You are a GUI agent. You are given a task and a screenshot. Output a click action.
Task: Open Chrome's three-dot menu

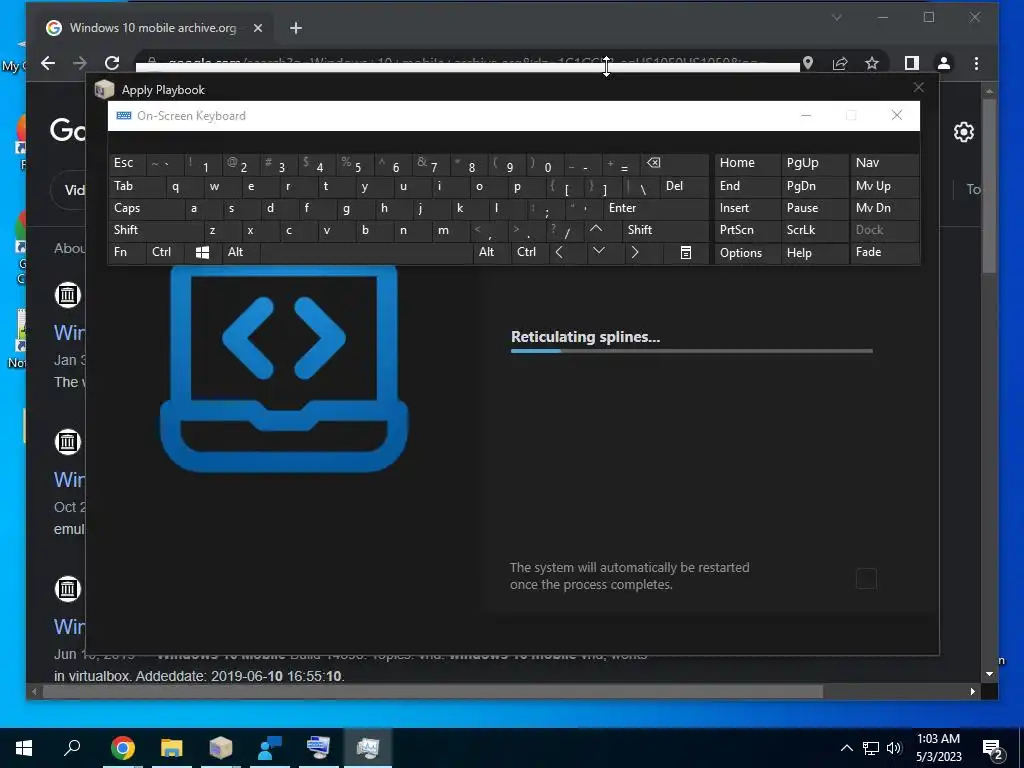point(976,63)
